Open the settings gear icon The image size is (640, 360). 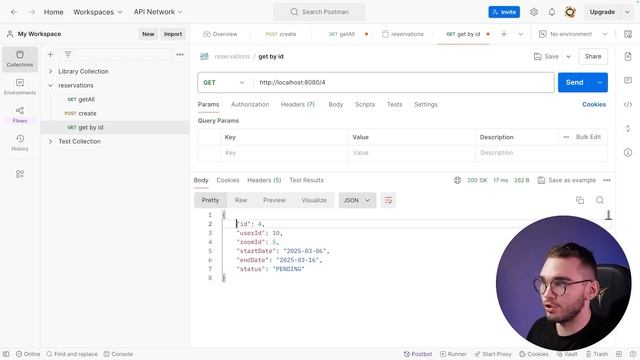tap(534, 12)
